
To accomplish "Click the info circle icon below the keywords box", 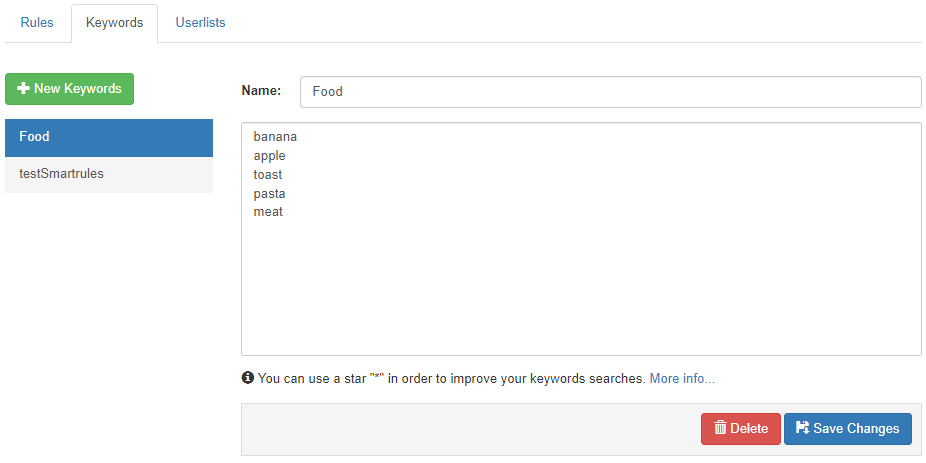I will tap(247, 379).
